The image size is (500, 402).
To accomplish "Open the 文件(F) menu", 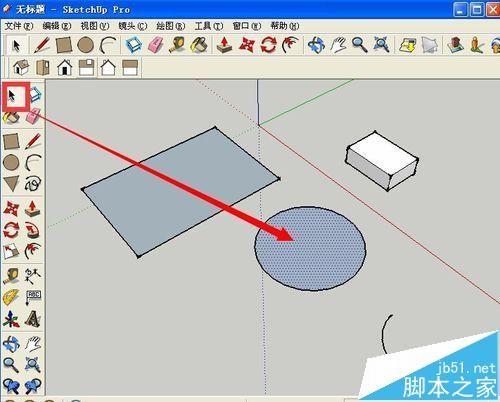I will tap(19, 26).
